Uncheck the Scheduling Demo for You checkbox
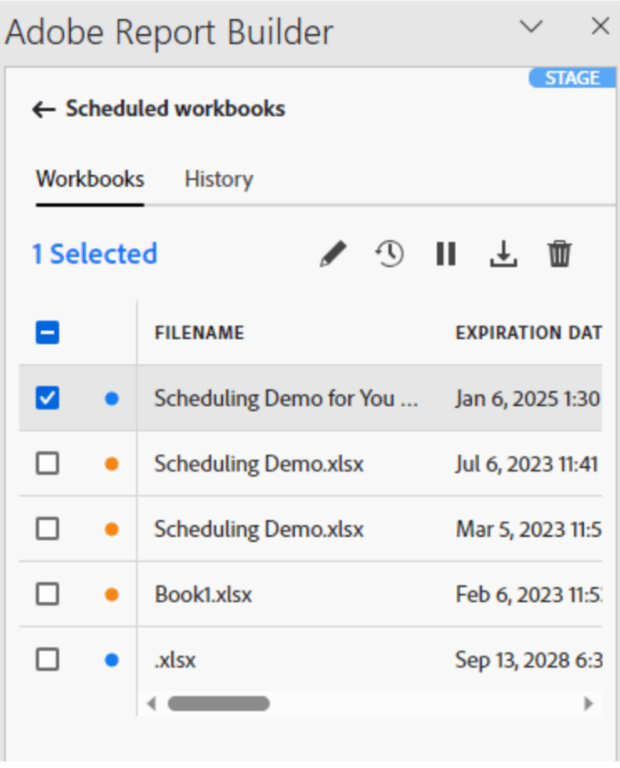This screenshot has height=768, width=620. click(x=48, y=398)
